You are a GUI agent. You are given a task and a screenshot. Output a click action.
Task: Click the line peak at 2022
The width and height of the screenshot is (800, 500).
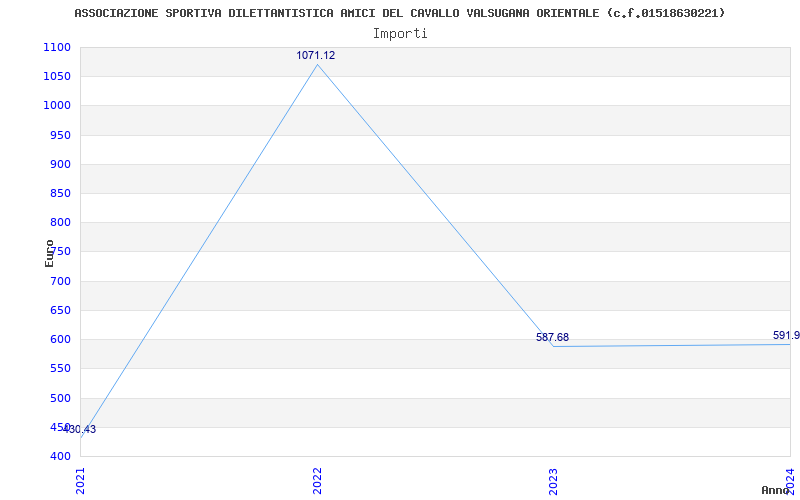317,64
